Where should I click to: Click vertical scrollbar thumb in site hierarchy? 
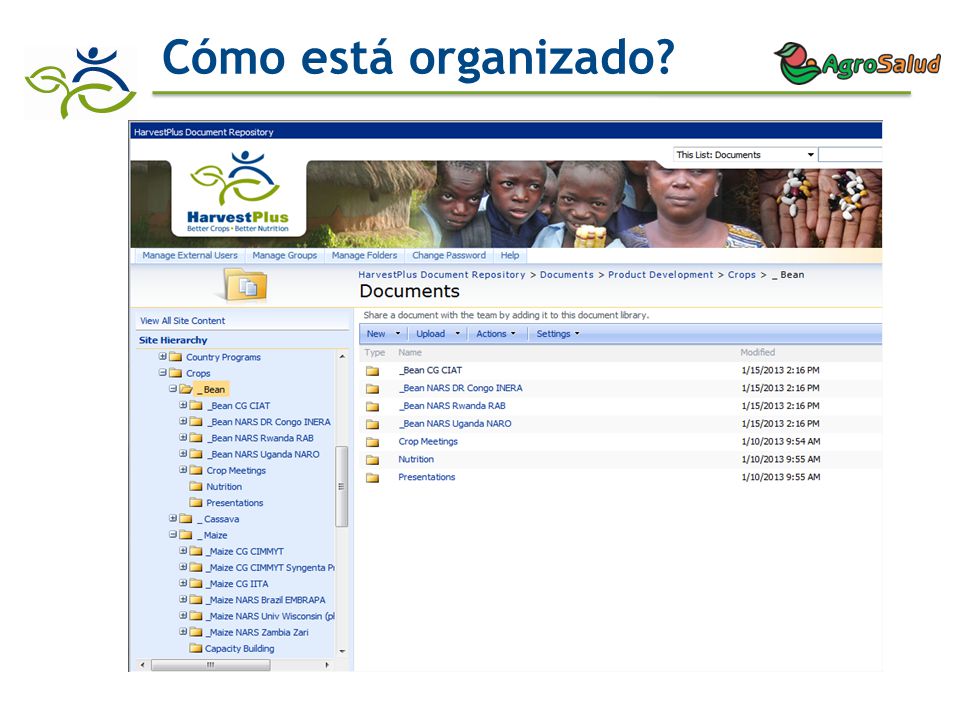342,487
